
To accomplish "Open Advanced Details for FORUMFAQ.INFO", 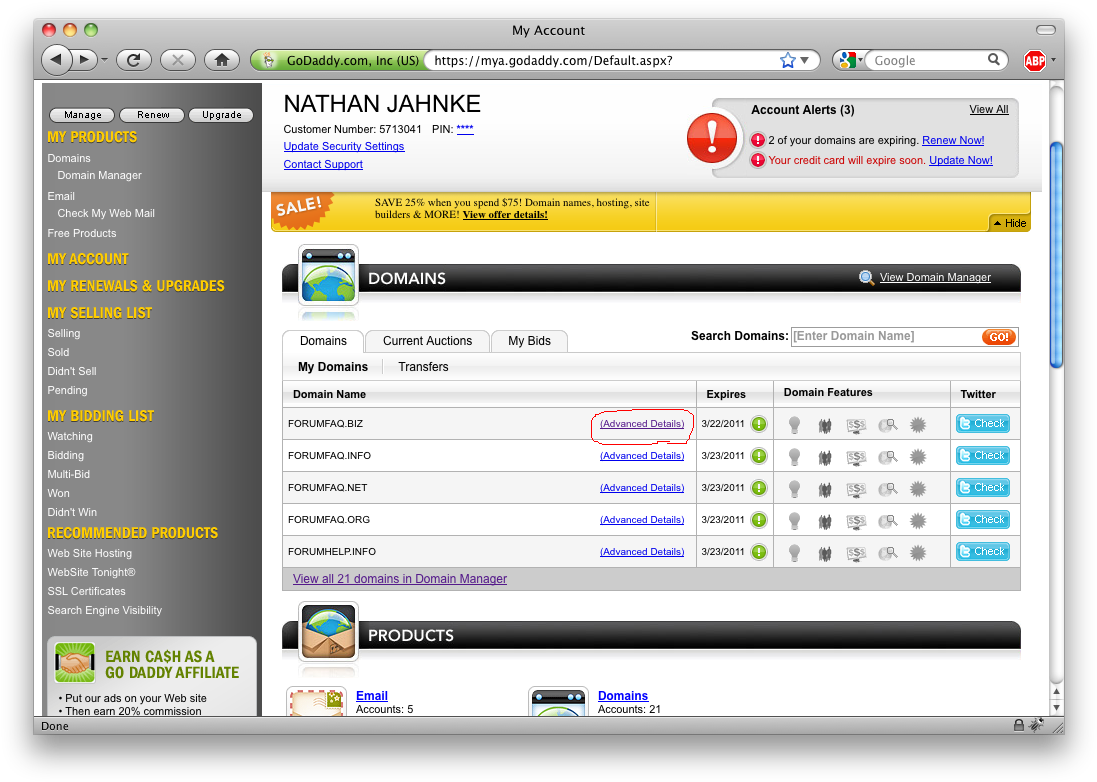I will 642,455.
